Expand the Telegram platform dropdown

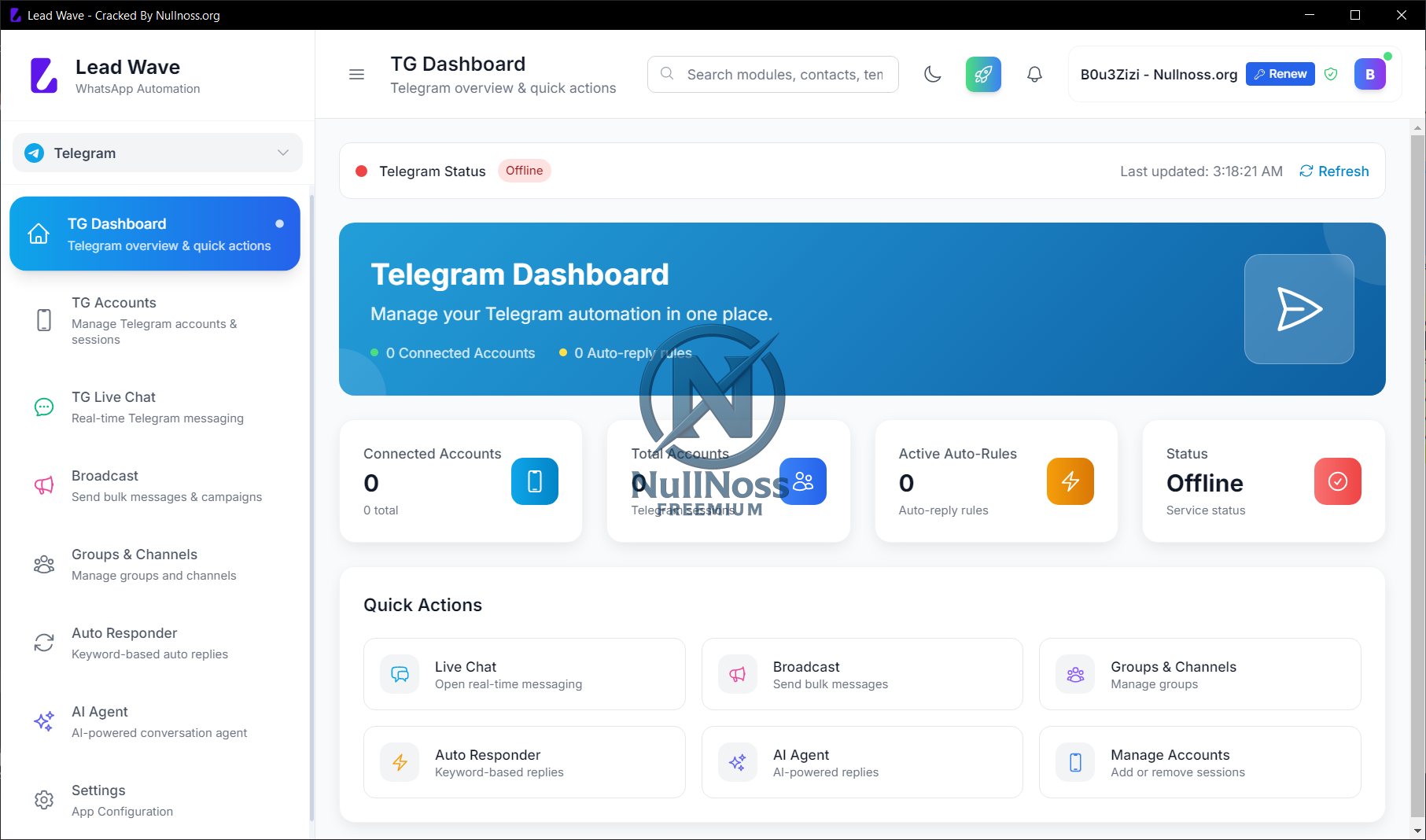point(157,153)
